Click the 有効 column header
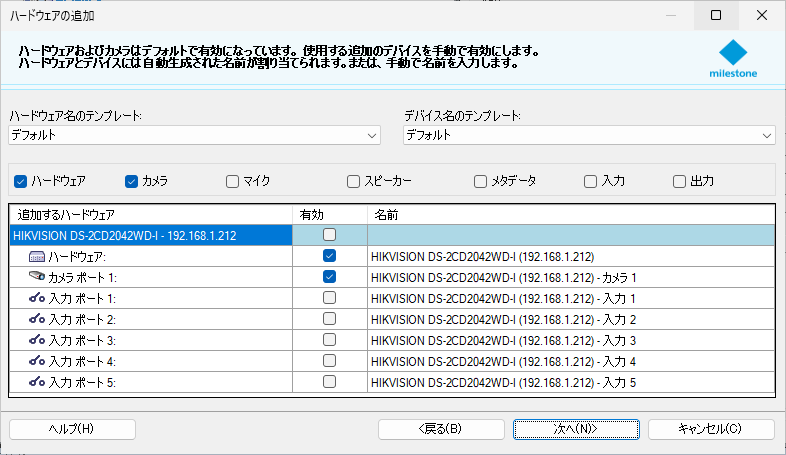Viewport: 786px width, 455px height. coord(330,215)
